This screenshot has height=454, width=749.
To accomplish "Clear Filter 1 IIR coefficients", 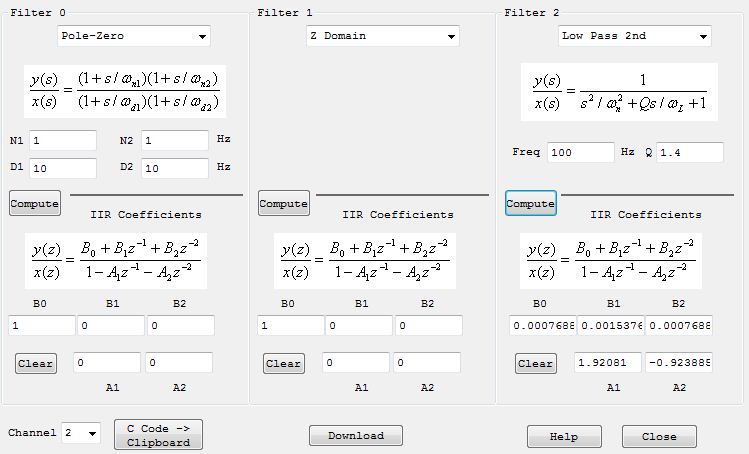I will pyautogui.click(x=284, y=364).
